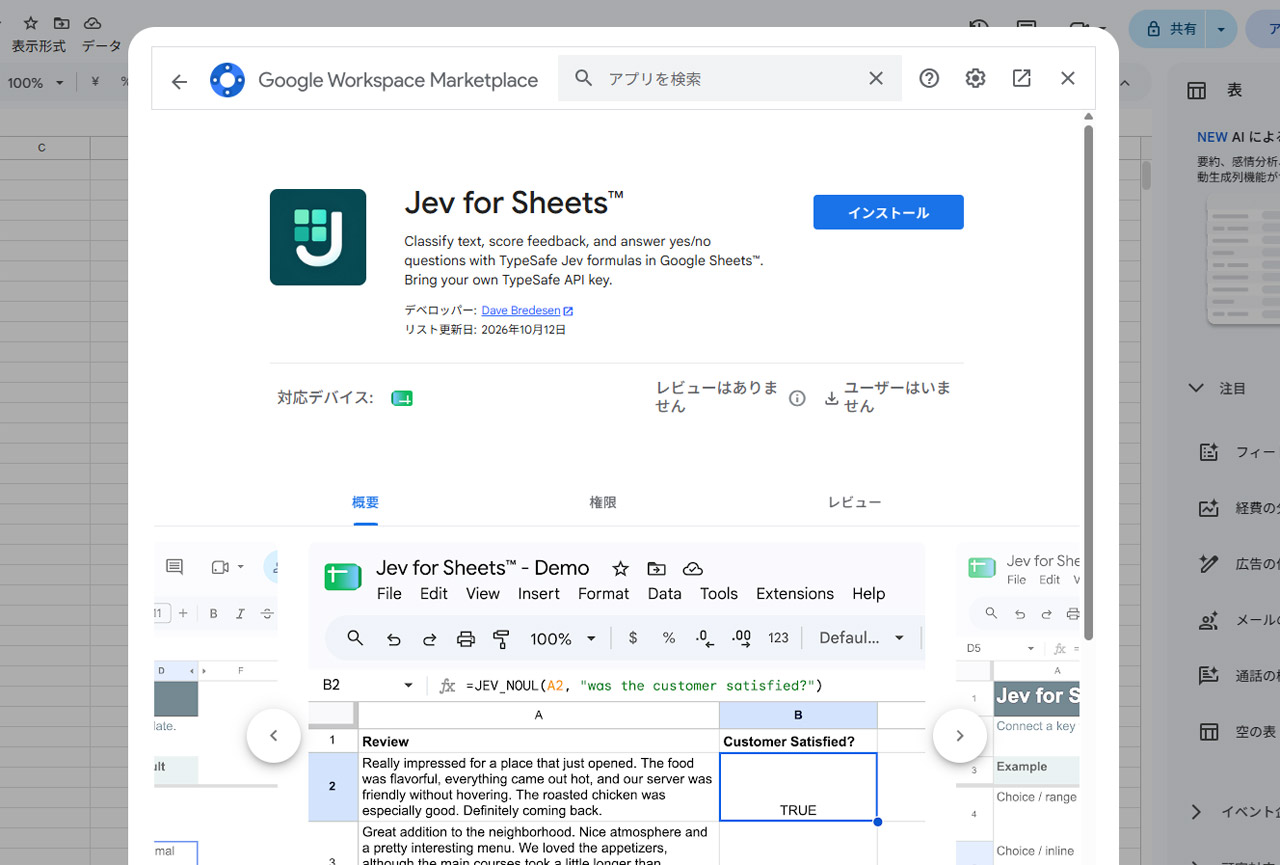The height and width of the screenshot is (865, 1280).
Task: Click the table preview thumbnail in side panel
Action: [x=1244, y=260]
